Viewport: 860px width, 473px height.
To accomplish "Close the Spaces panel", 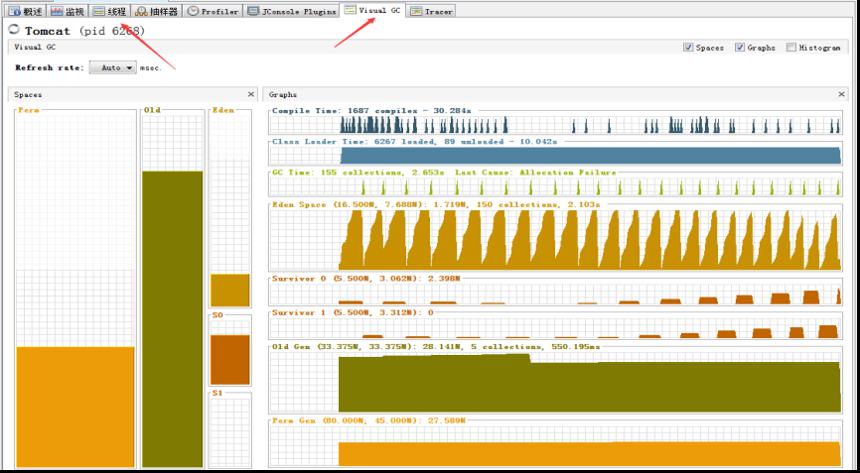I will (251, 94).
